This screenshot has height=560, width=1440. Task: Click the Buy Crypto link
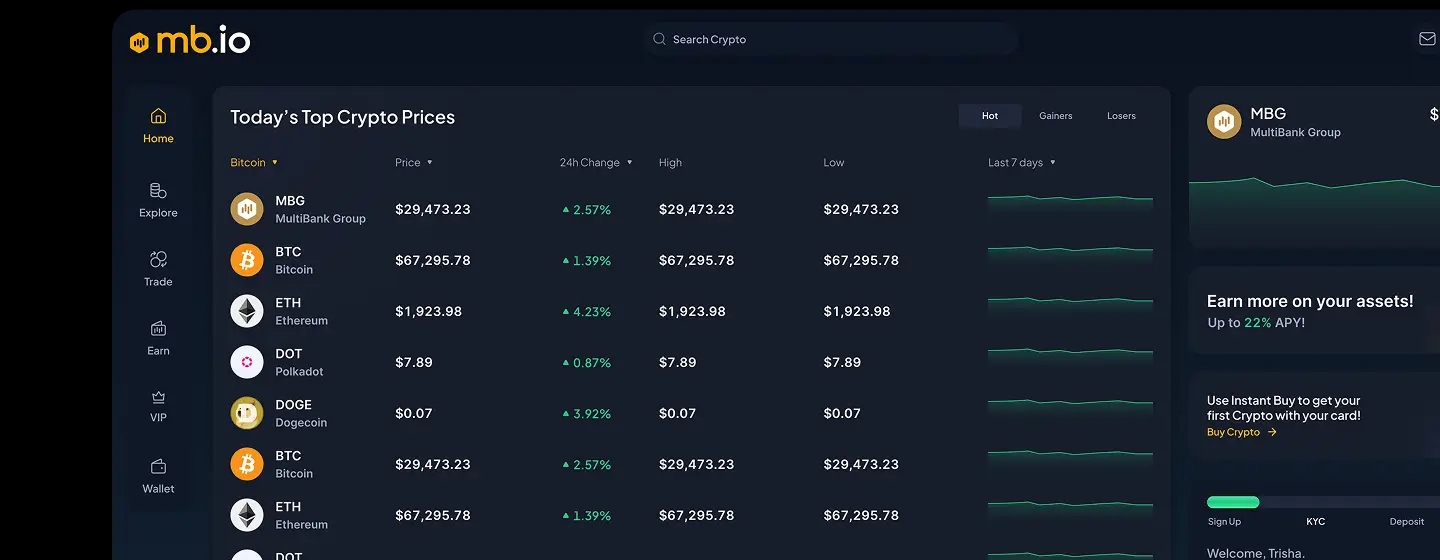[x=1241, y=432]
